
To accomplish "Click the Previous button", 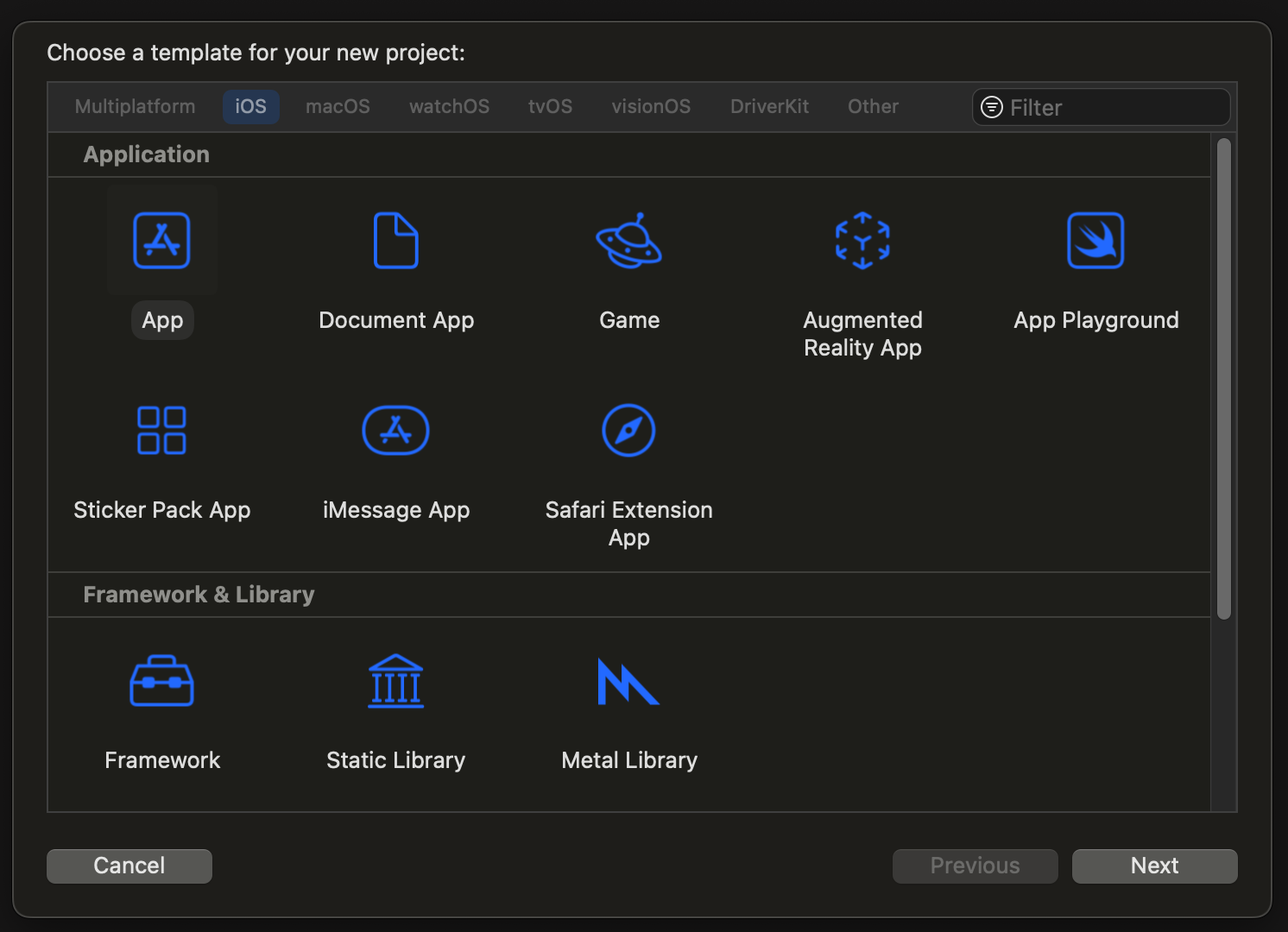I will (975, 866).
